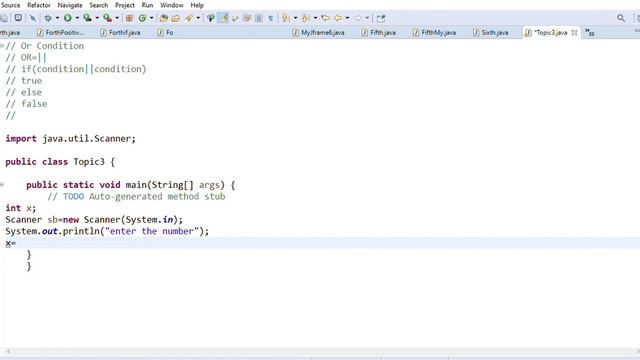Switch to the Fifth.java tab
Image resolution: width=640 pixels, height=360 pixels.
point(378,32)
